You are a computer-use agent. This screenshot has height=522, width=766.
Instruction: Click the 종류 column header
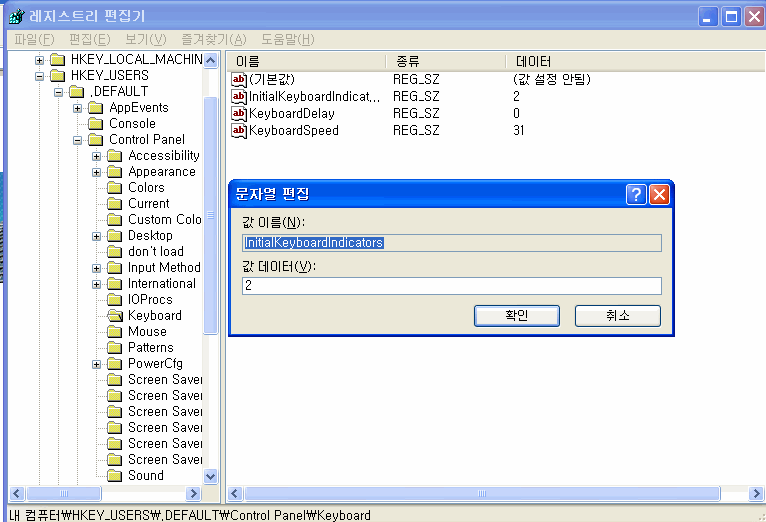click(x=445, y=62)
